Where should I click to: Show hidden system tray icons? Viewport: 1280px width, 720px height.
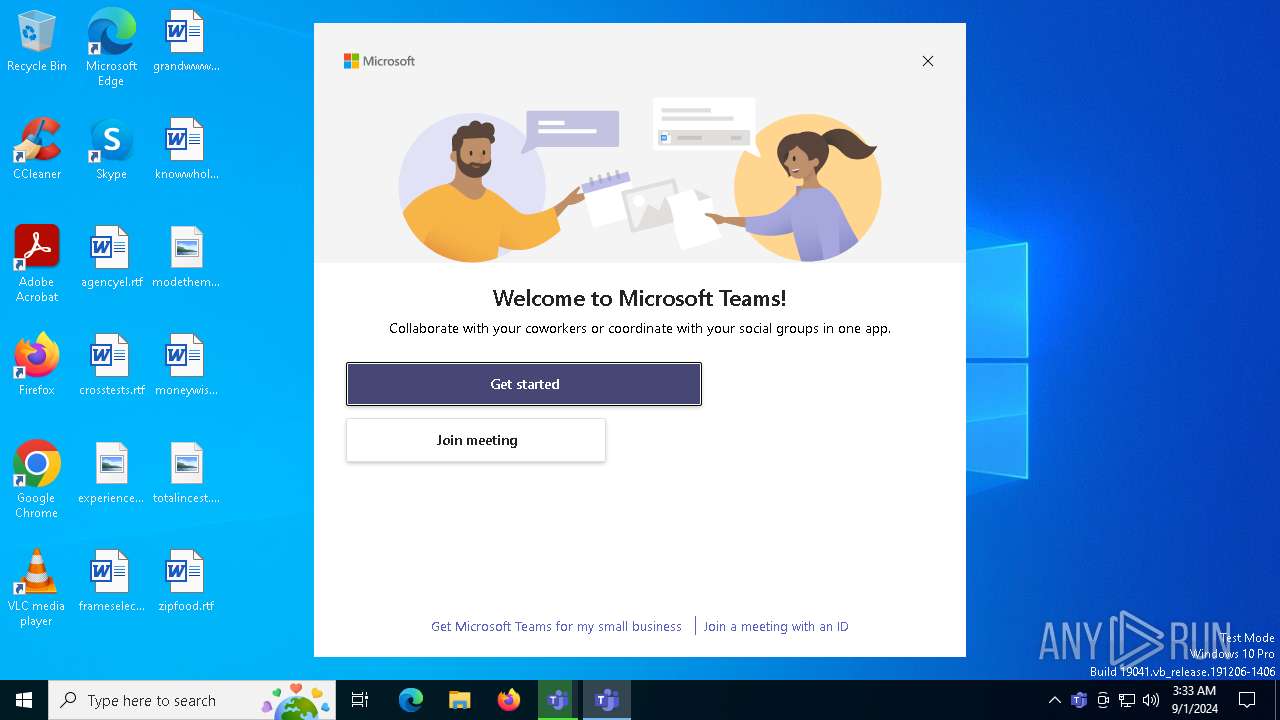pyautogui.click(x=1054, y=700)
